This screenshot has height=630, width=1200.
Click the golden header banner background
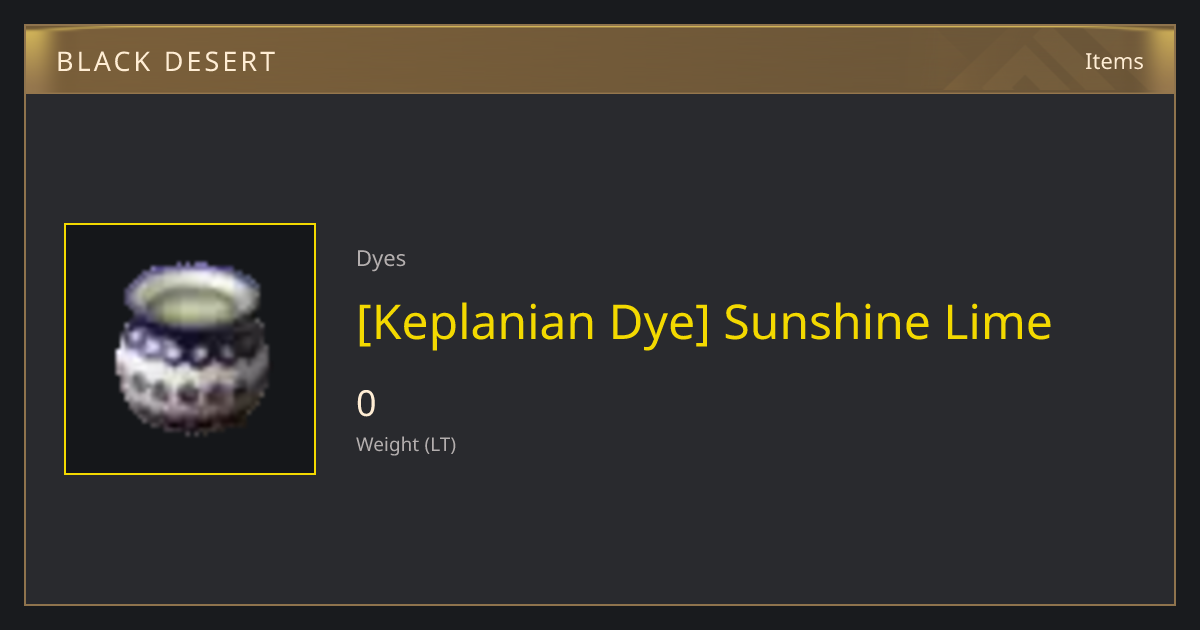pos(600,60)
